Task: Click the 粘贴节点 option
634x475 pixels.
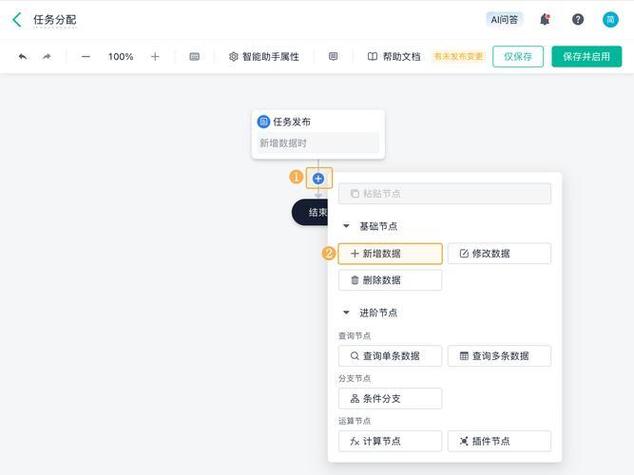Action: (x=444, y=194)
